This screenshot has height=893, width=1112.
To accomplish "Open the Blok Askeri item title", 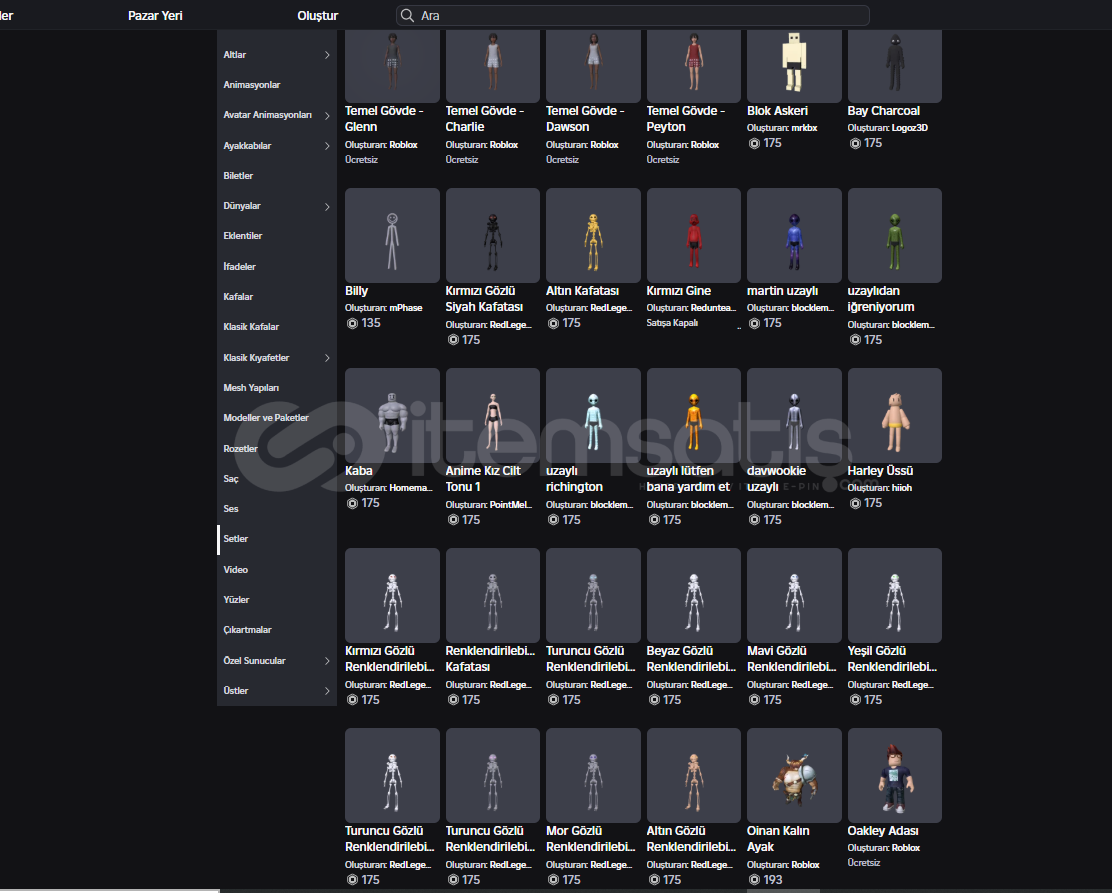I will click(777, 111).
